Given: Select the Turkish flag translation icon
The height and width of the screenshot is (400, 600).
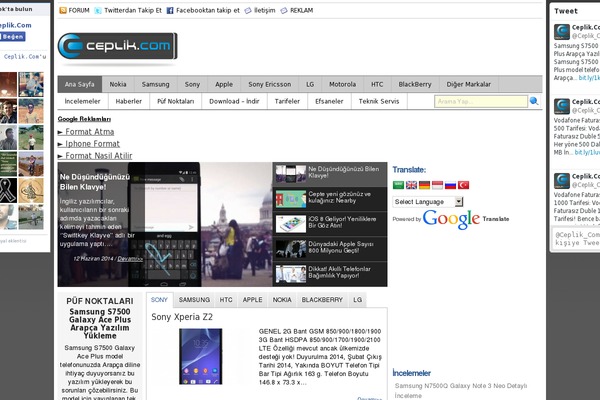Looking at the screenshot, I should point(463,185).
